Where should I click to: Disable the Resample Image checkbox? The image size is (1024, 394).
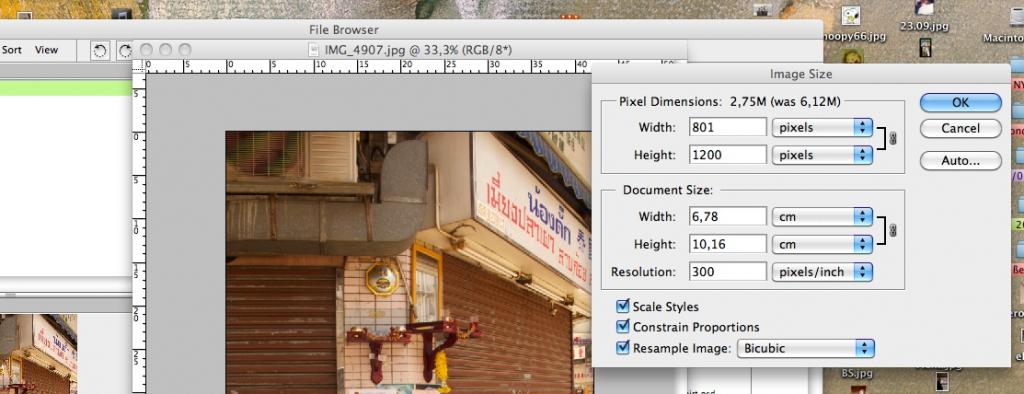click(x=623, y=348)
